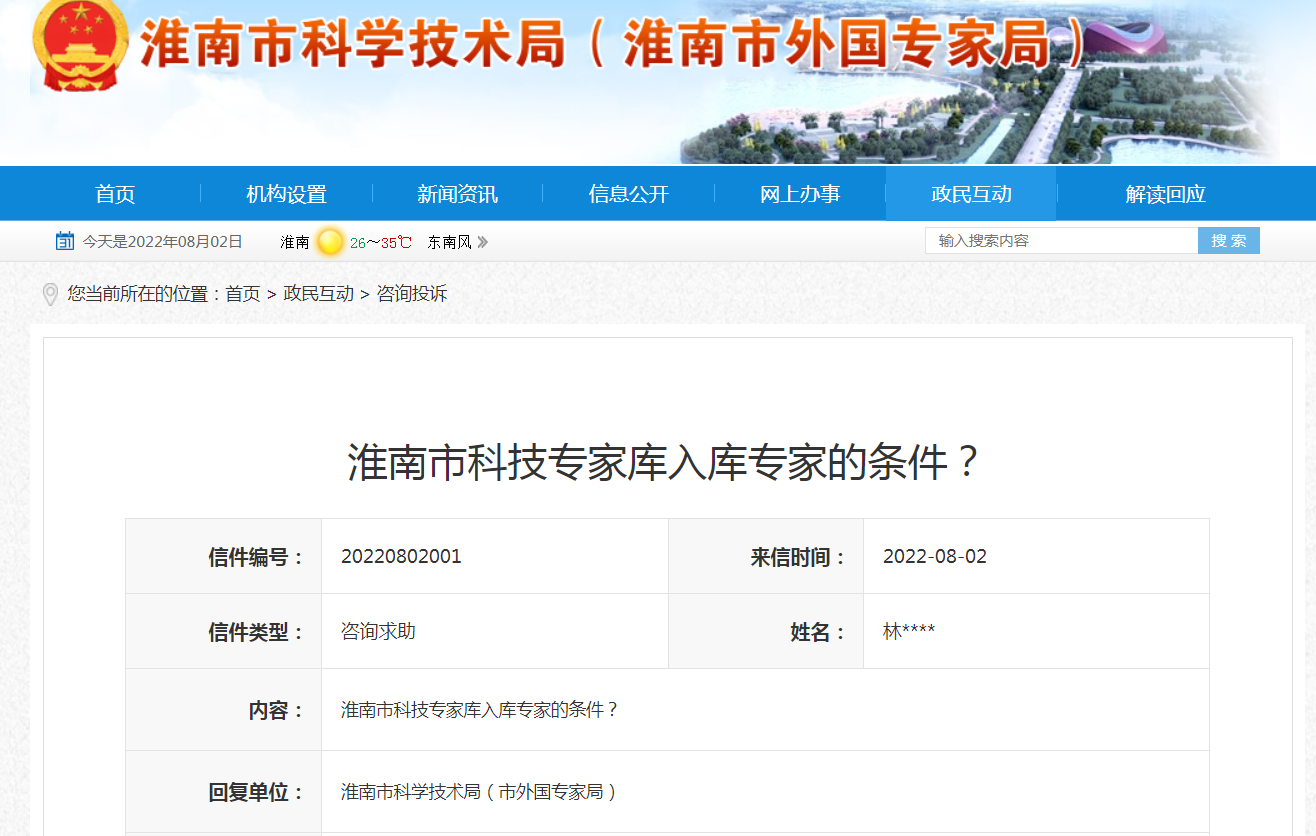This screenshot has width=1316, height=836.
Task: Click the 淮南 weather city label
Action: (295, 242)
